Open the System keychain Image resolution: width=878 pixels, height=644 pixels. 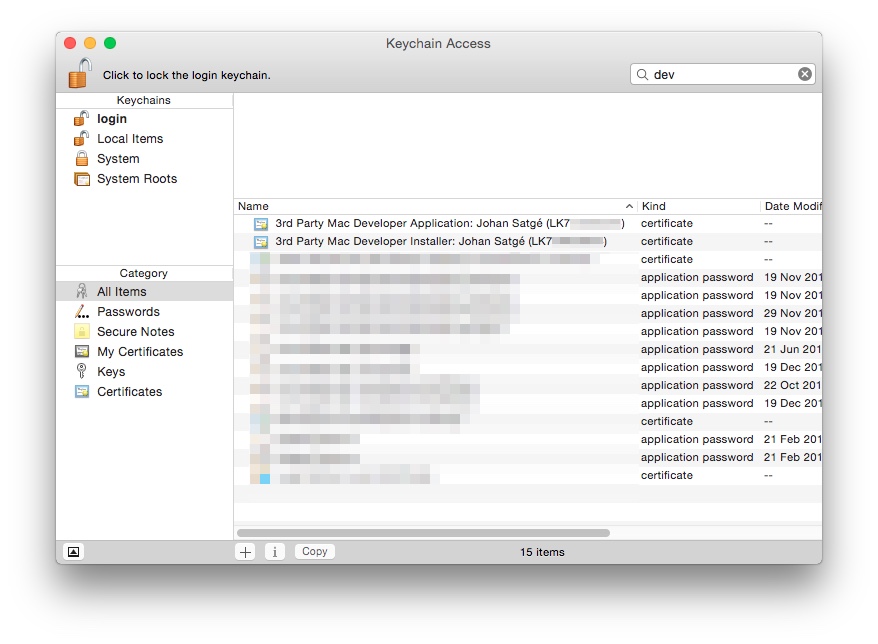click(x=118, y=159)
